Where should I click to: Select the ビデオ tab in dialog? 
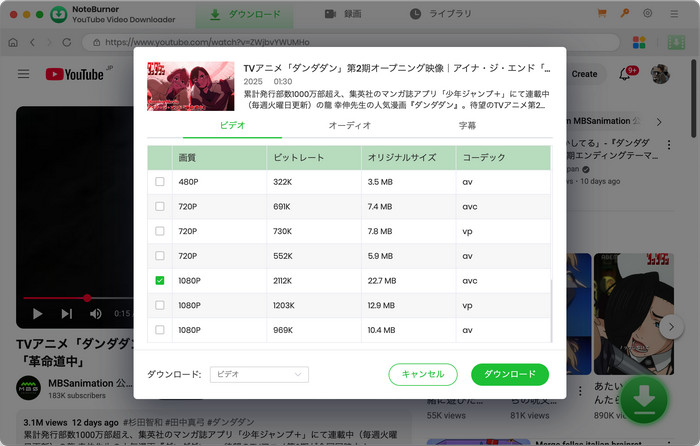pos(233,125)
